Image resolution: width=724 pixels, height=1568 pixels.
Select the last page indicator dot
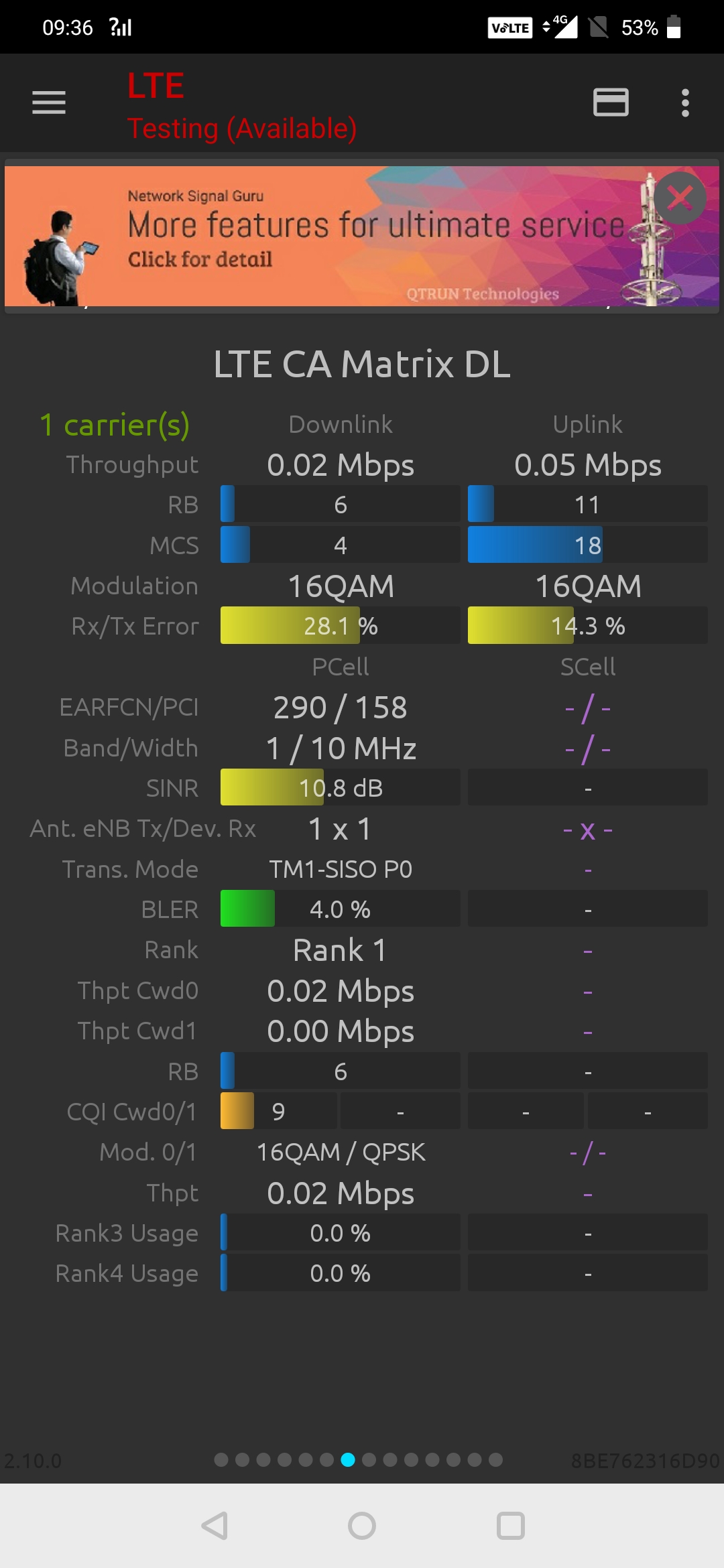click(x=495, y=1459)
